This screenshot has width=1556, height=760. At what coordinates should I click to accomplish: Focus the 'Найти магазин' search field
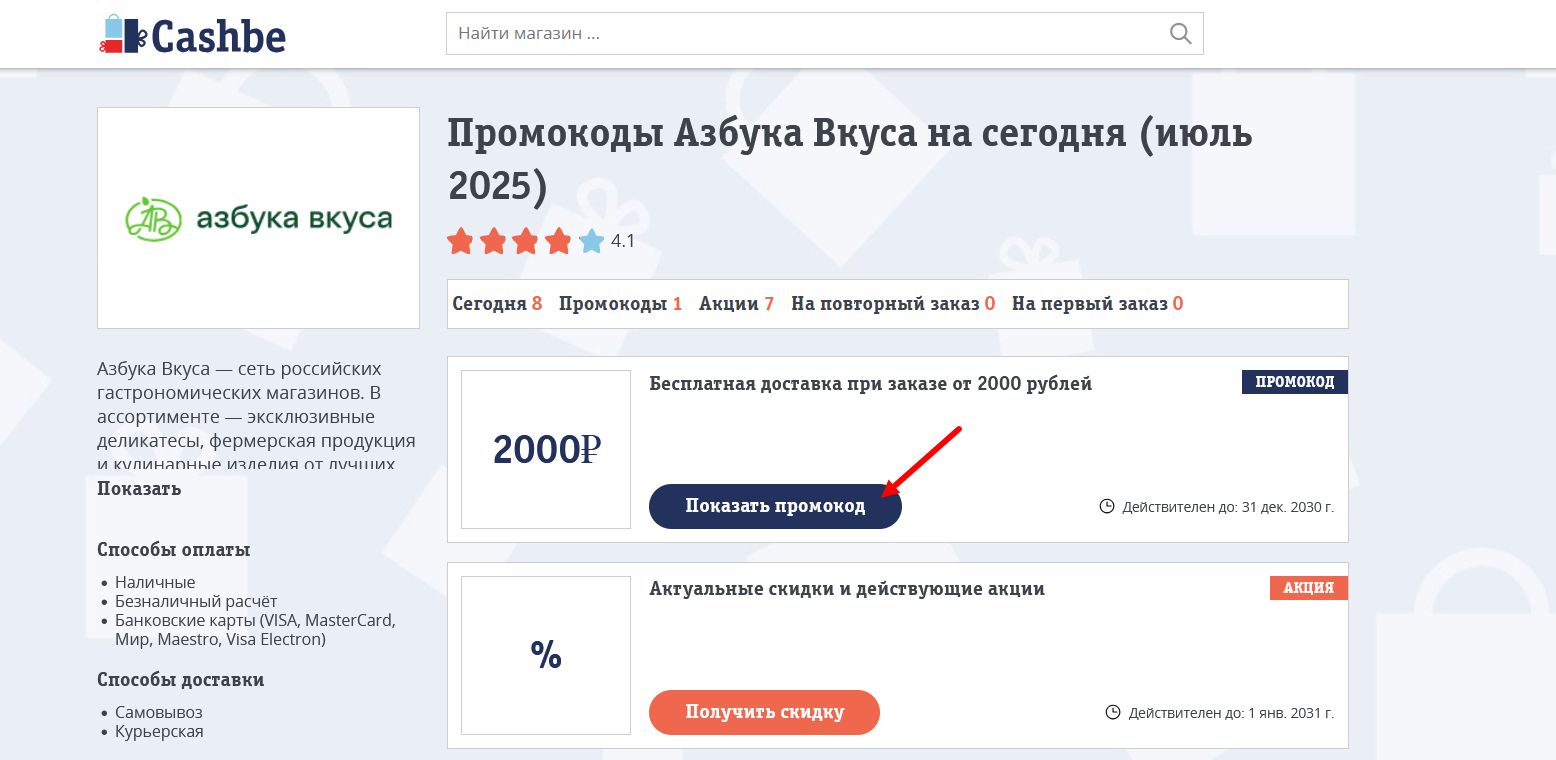click(824, 33)
